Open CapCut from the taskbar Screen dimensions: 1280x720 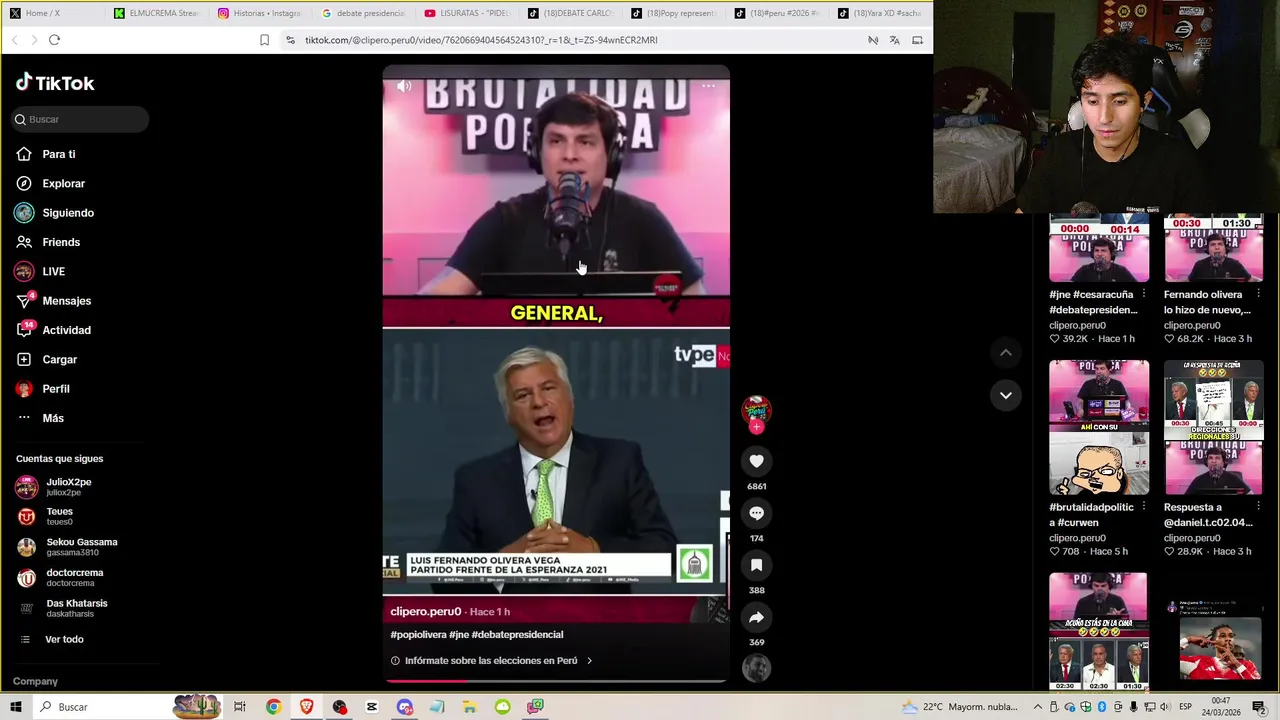[371, 707]
